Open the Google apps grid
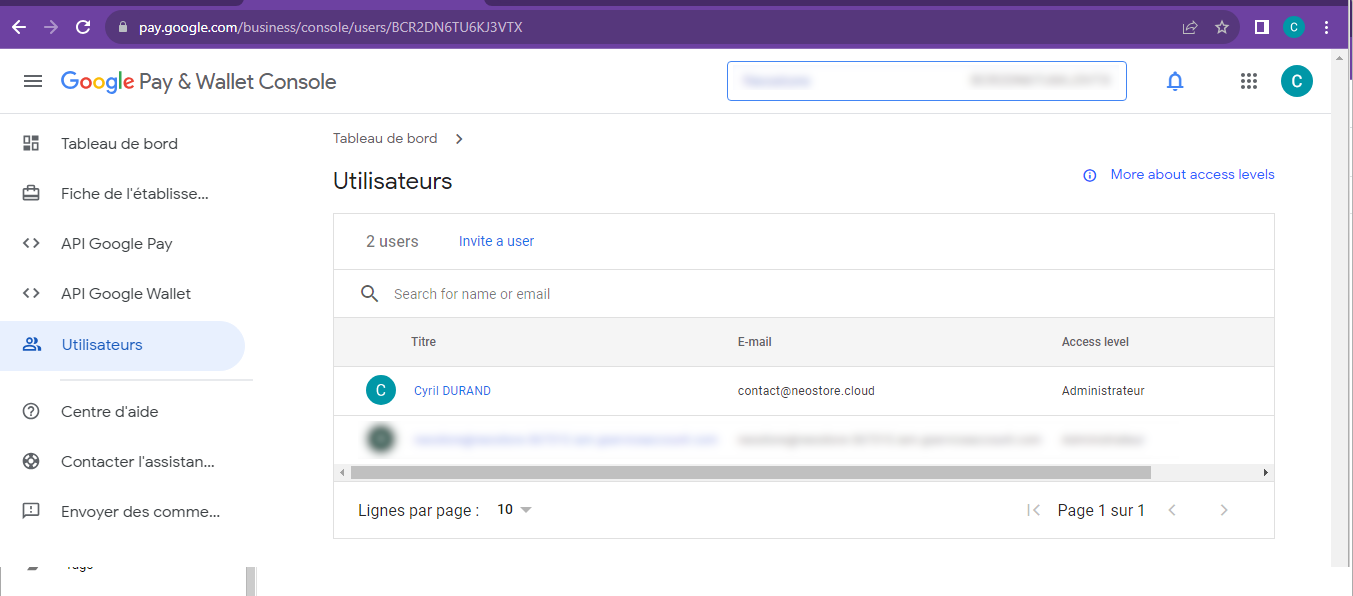This screenshot has height=596, width=1353. click(x=1248, y=81)
